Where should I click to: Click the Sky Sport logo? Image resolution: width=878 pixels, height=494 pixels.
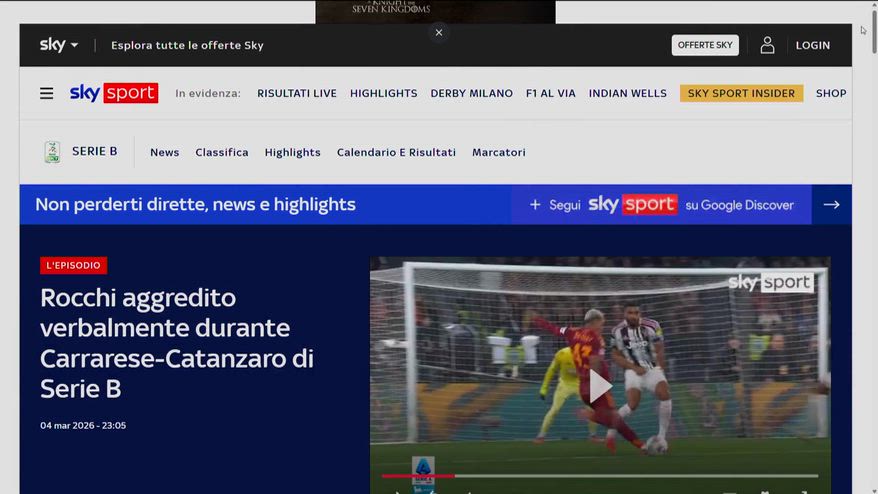113,93
